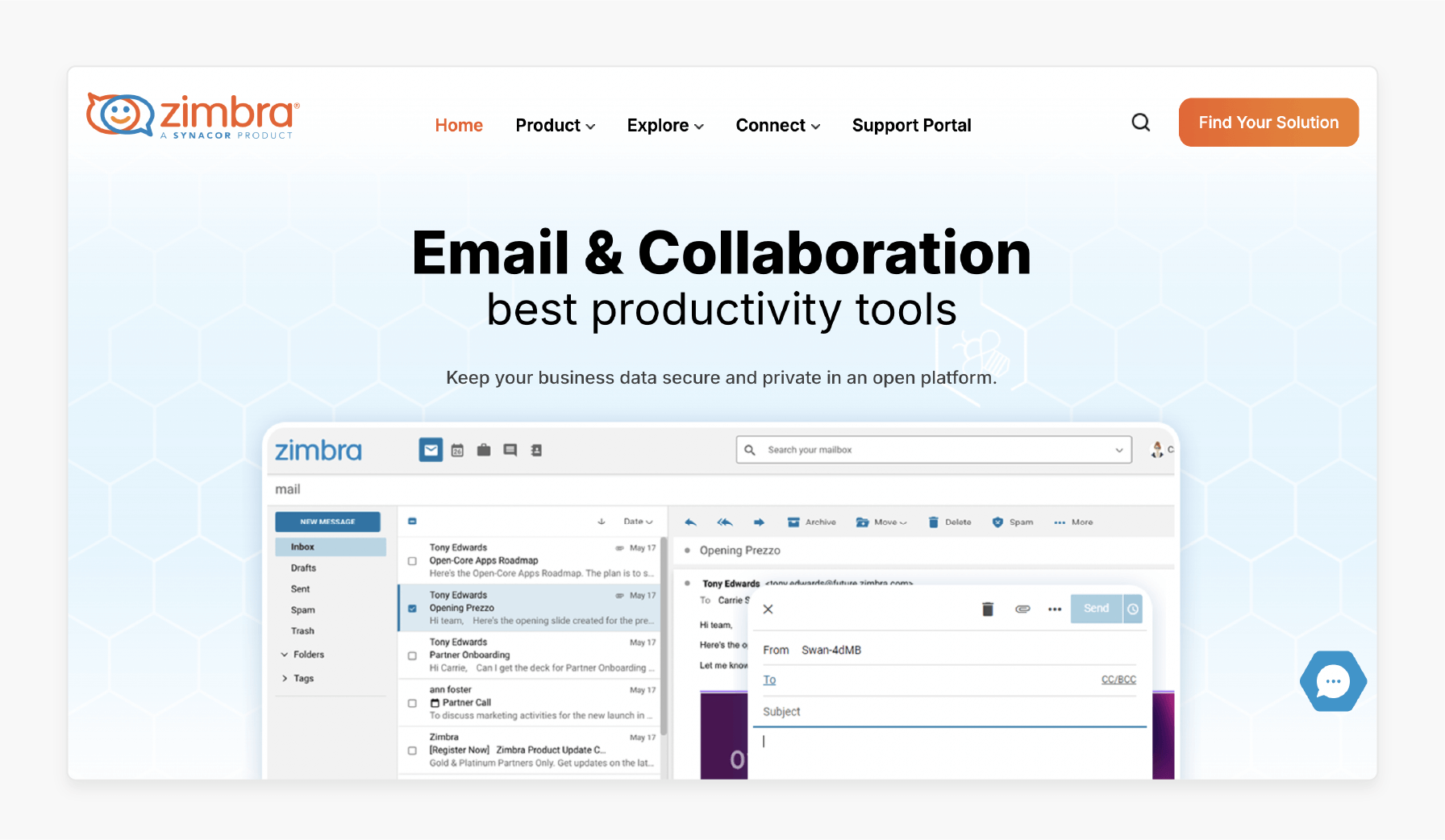This screenshot has height=840, width=1445.
Task: Open the Product dropdown menu
Action: pos(556,126)
